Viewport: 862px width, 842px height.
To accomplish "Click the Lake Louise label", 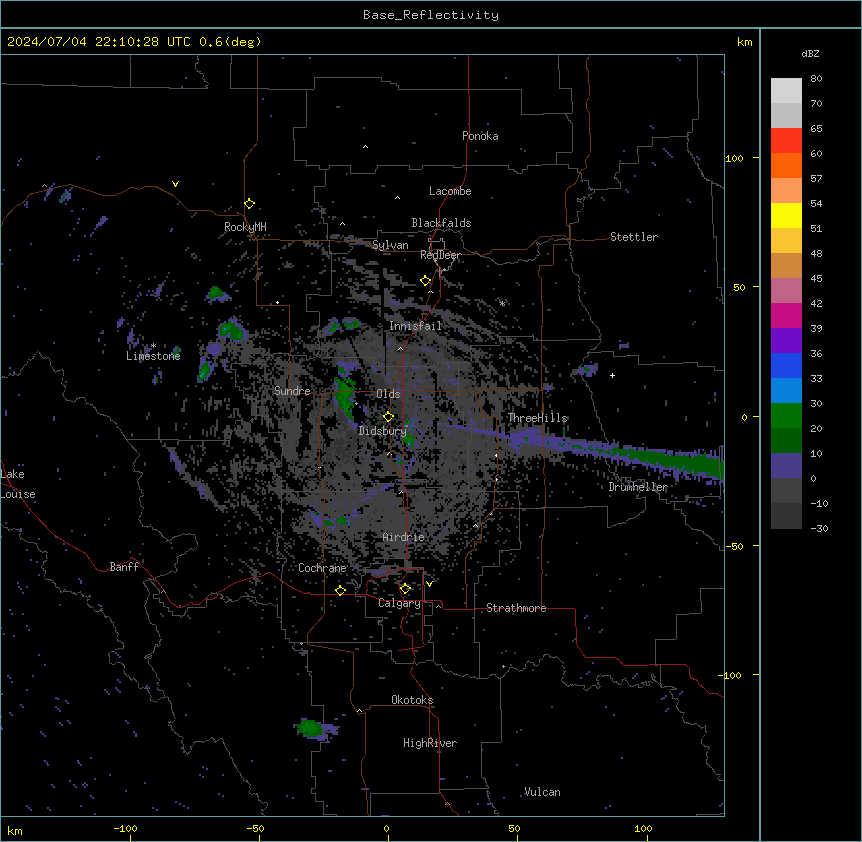I will click(18, 484).
